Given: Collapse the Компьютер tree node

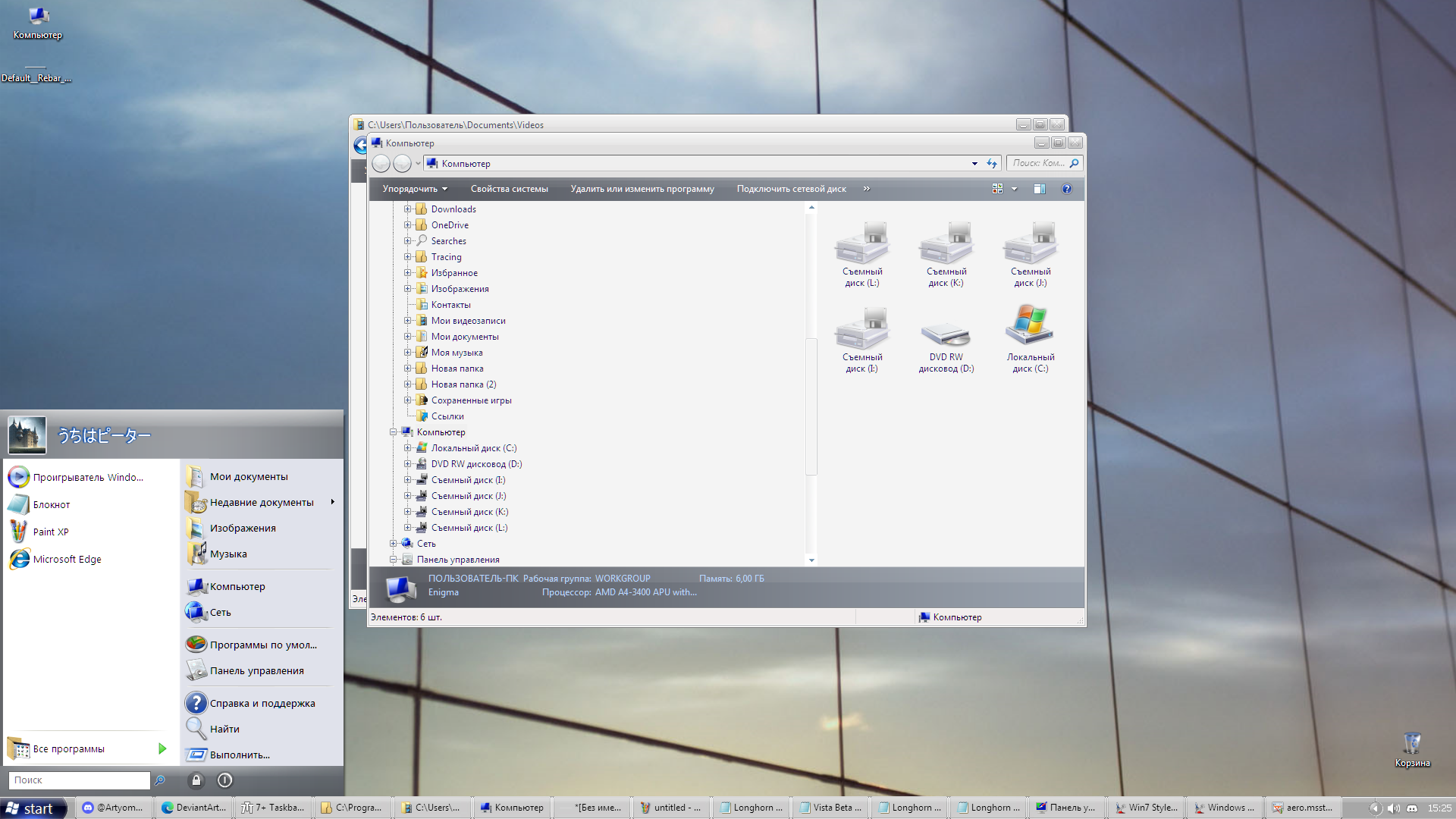Looking at the screenshot, I should tap(393, 432).
